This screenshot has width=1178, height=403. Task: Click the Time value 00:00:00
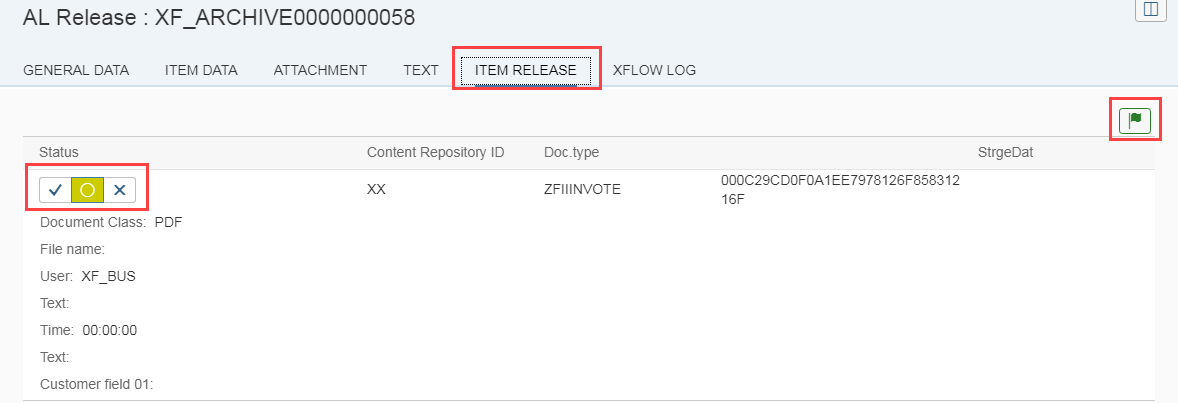coord(109,330)
